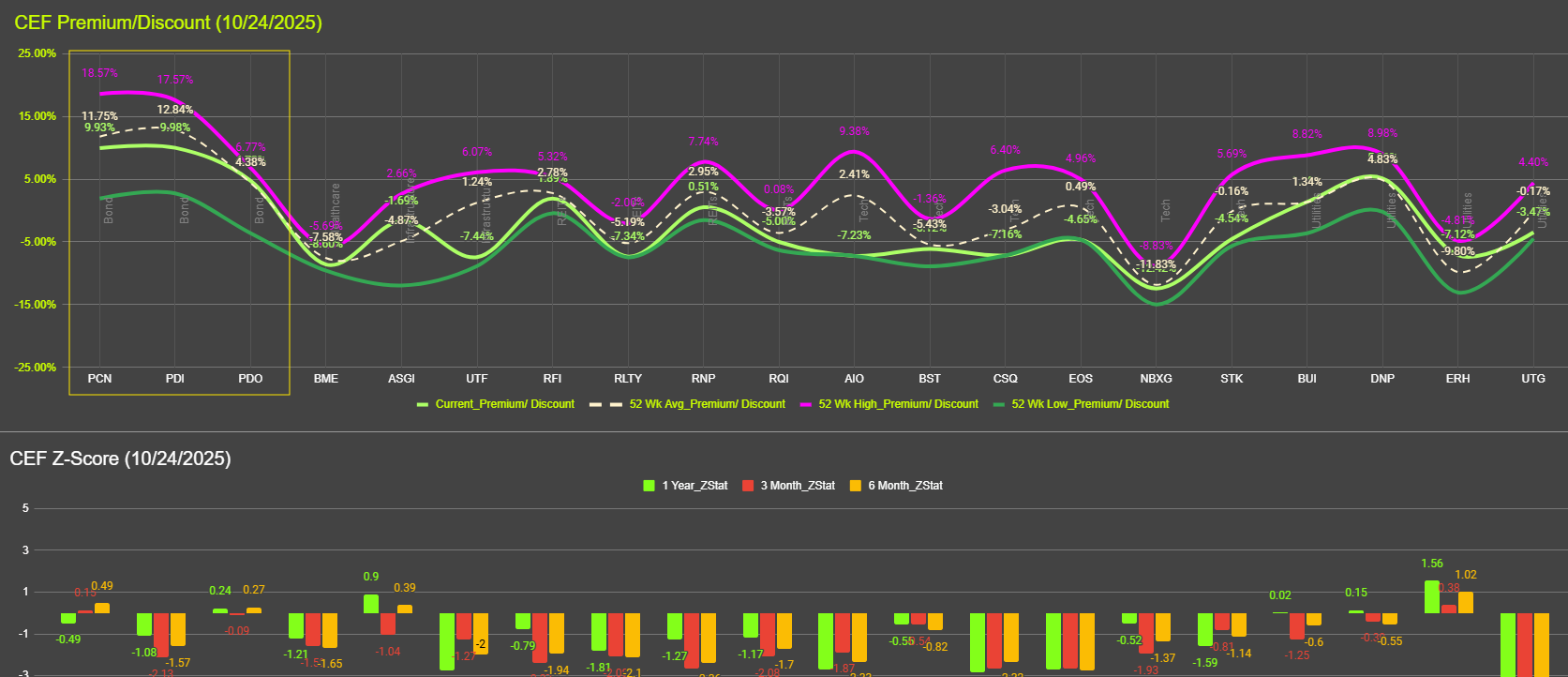Select the NBXG ticker label

[1156, 379]
